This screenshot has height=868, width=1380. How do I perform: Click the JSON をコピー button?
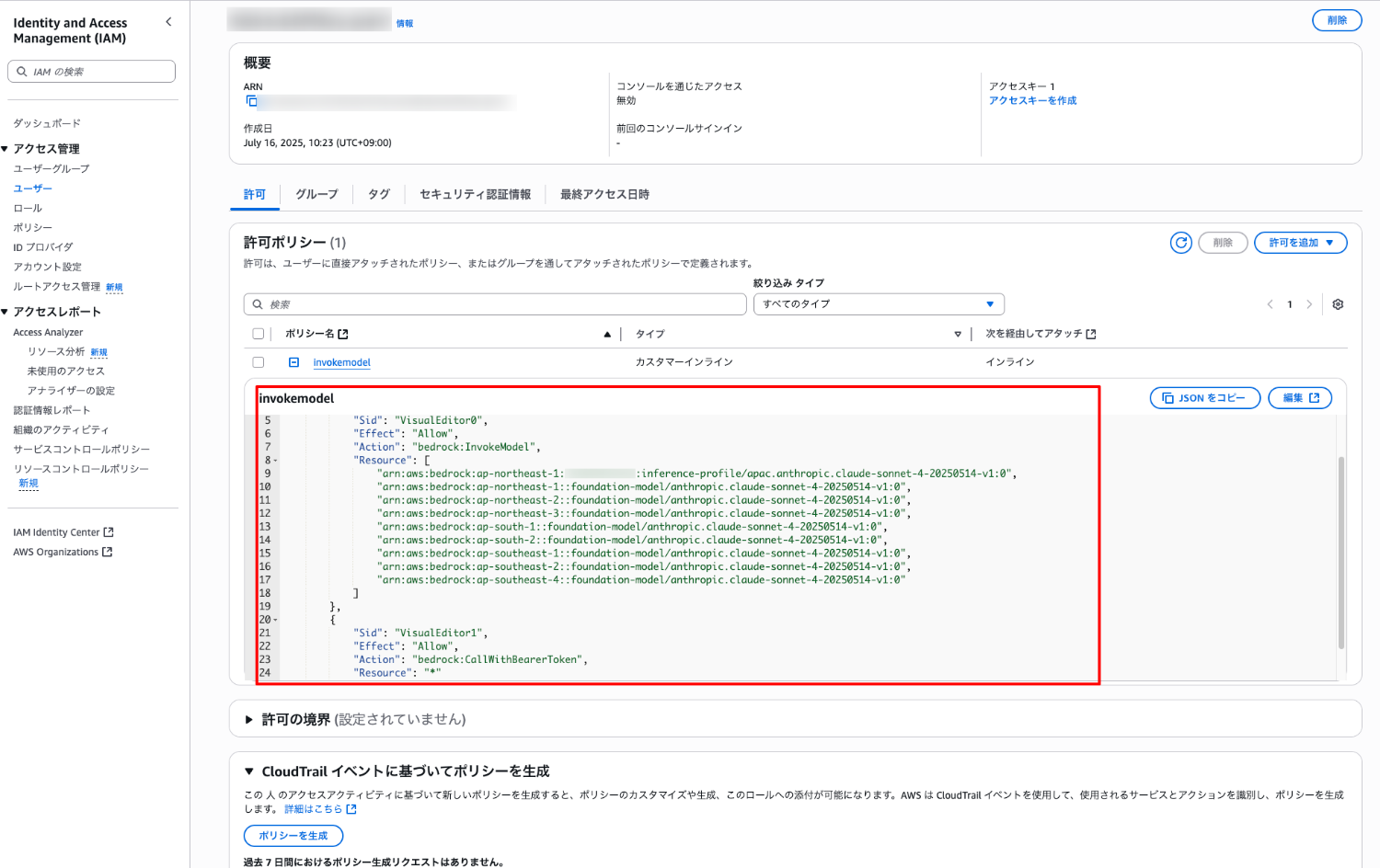coord(1205,398)
